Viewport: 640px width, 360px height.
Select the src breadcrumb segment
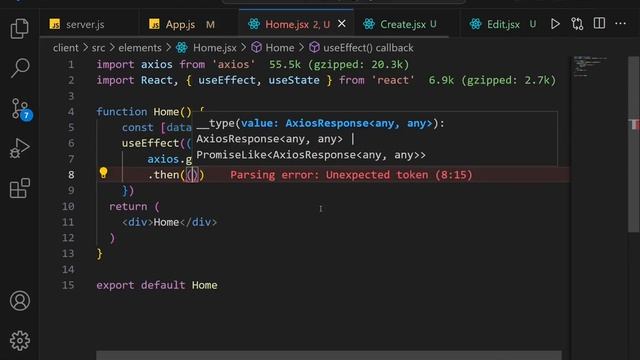point(98,48)
